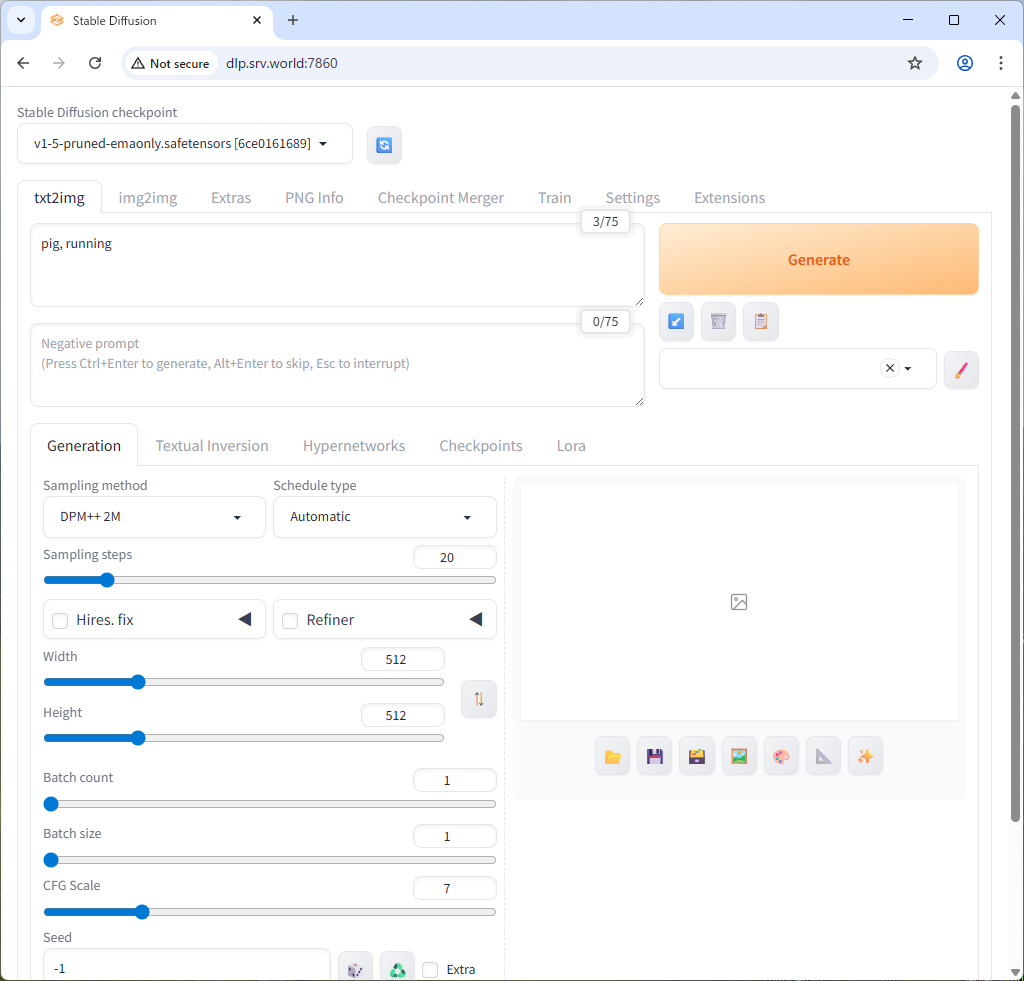Open the Sampling method dropdown

click(153, 517)
